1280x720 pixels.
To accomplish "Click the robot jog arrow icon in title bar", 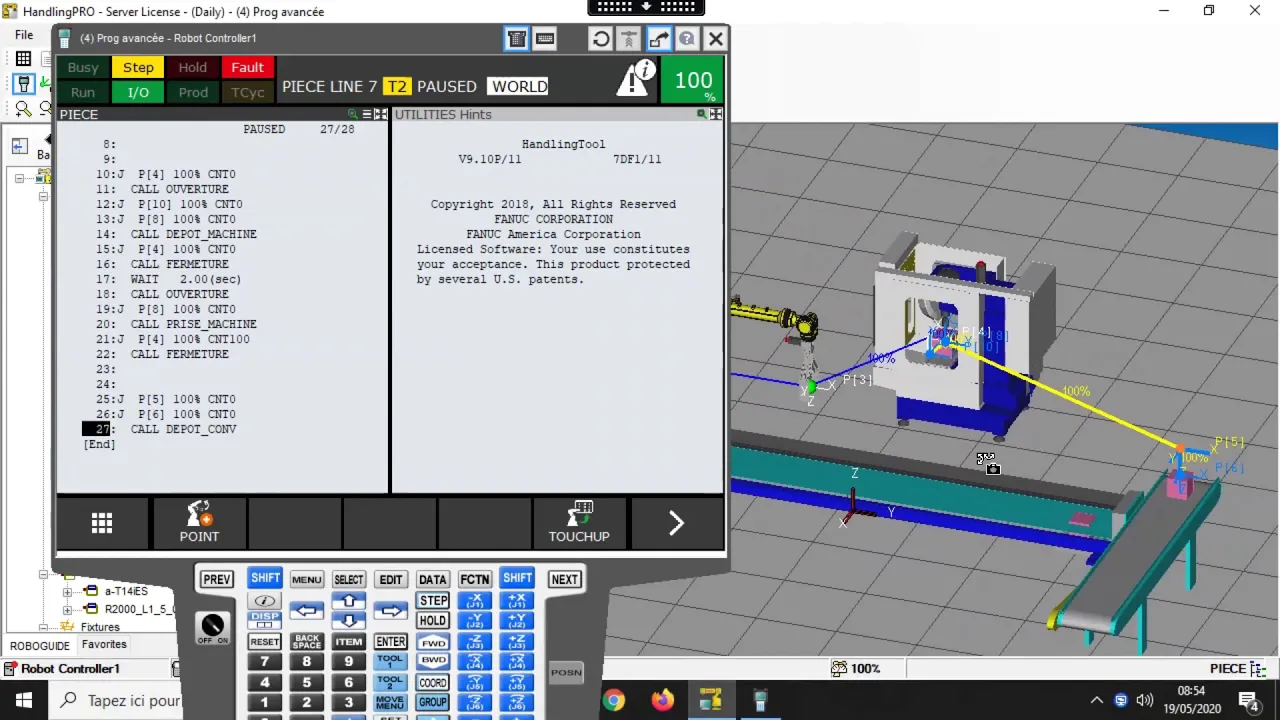I will (658, 39).
